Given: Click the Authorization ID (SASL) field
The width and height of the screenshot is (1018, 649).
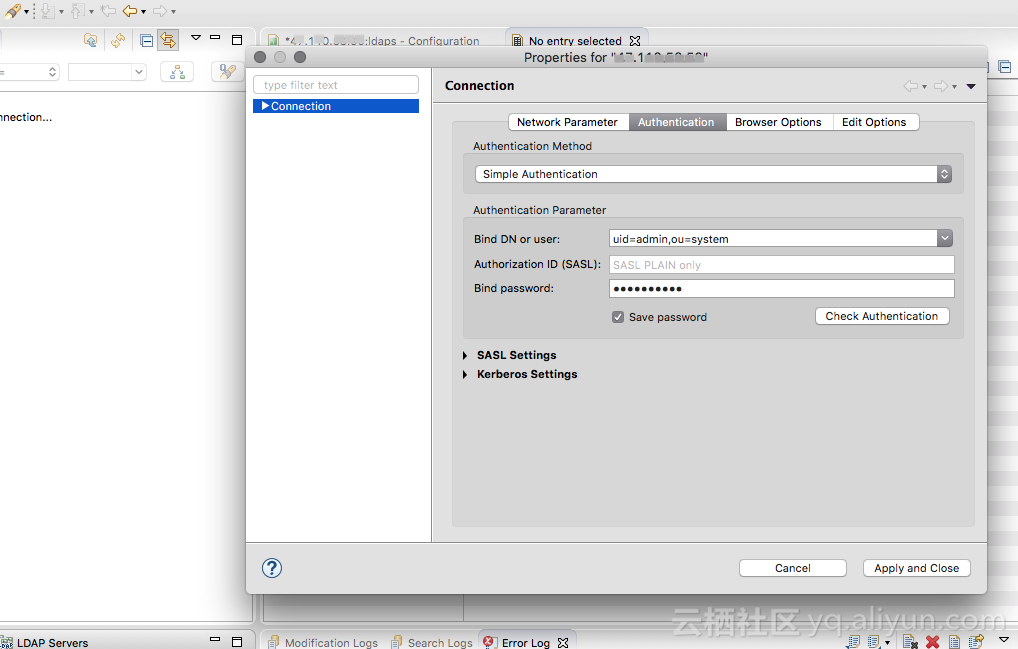Looking at the screenshot, I should [782, 265].
